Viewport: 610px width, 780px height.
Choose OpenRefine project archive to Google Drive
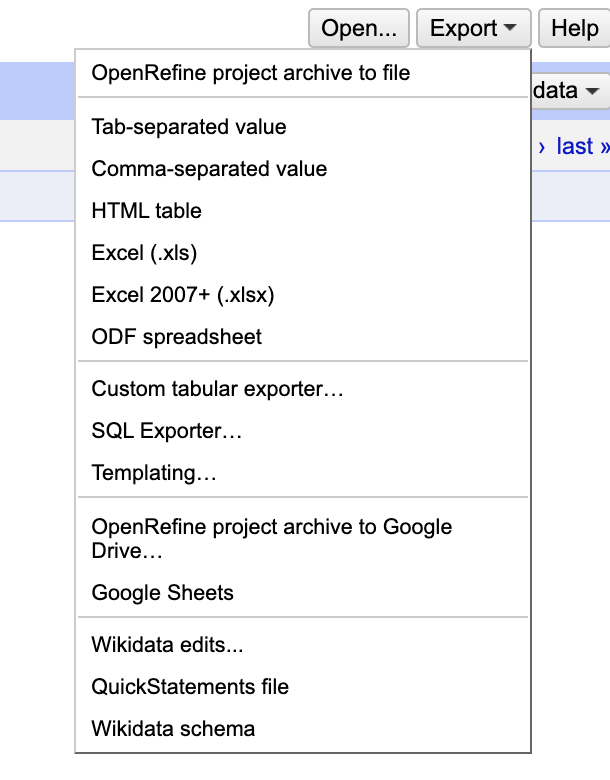point(303,538)
